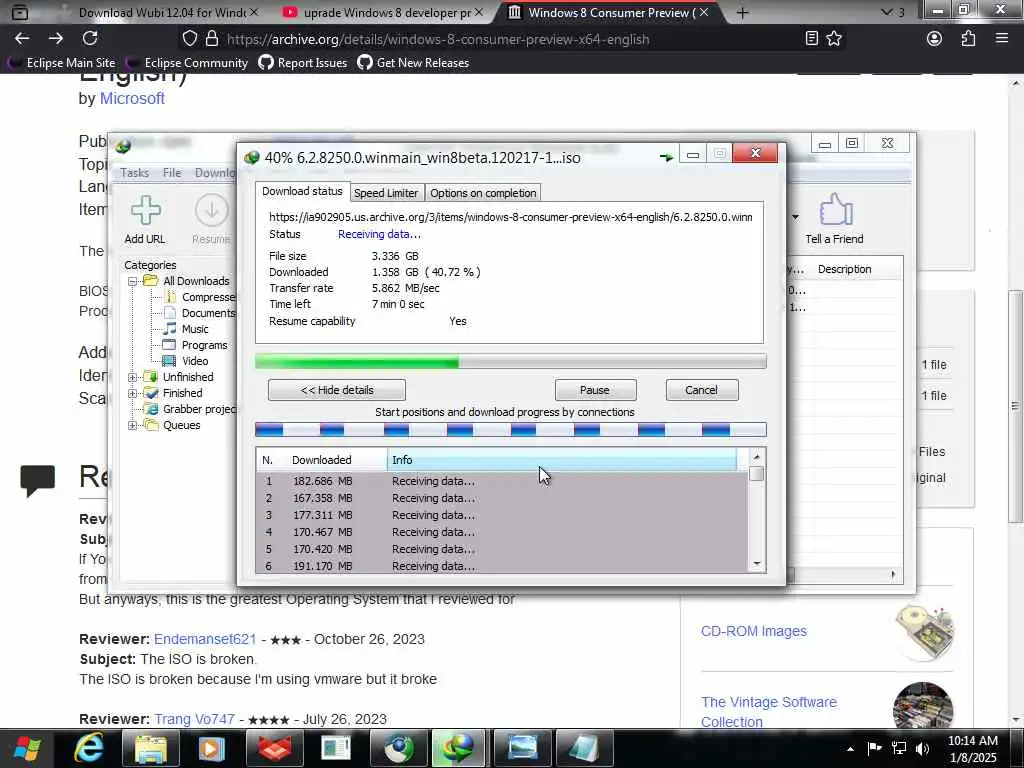Click Tell a Friend thumbs-up icon
The height and width of the screenshot is (768, 1024).
point(835,209)
